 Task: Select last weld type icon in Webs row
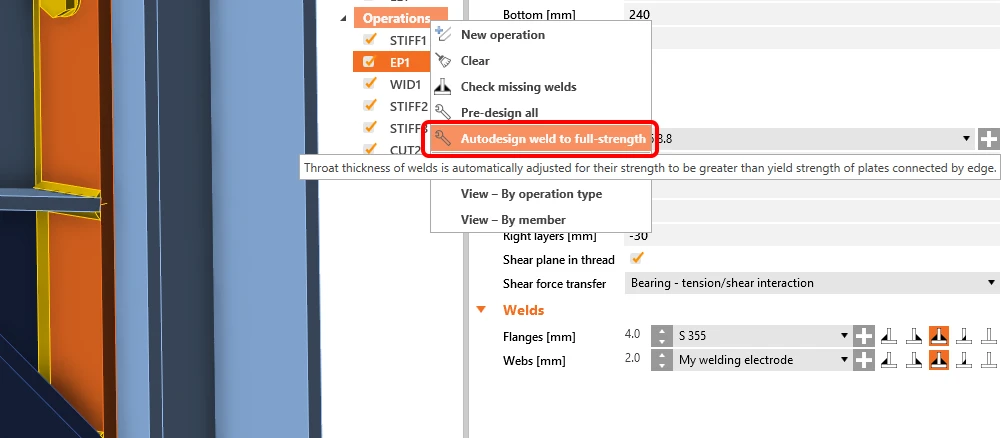click(988, 359)
